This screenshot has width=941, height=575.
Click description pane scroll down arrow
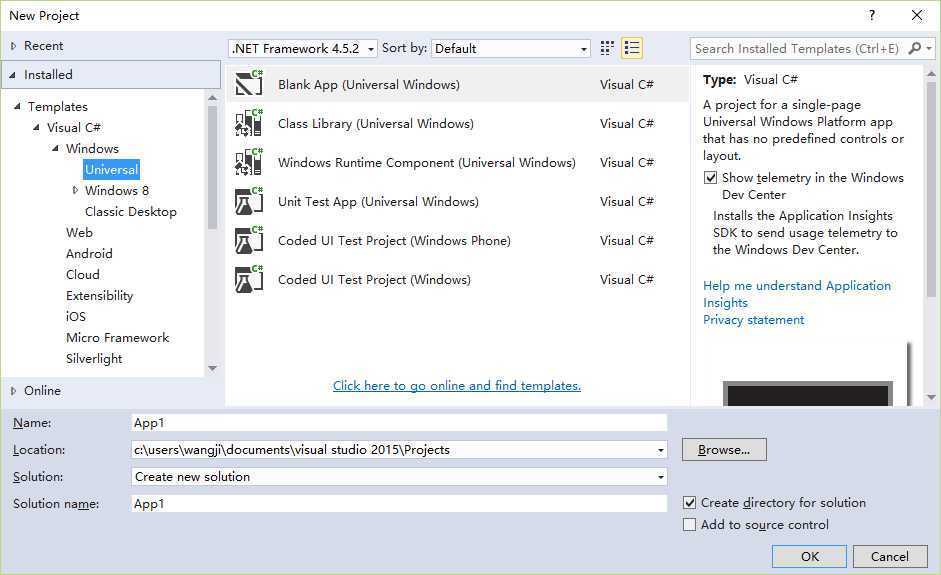point(931,397)
